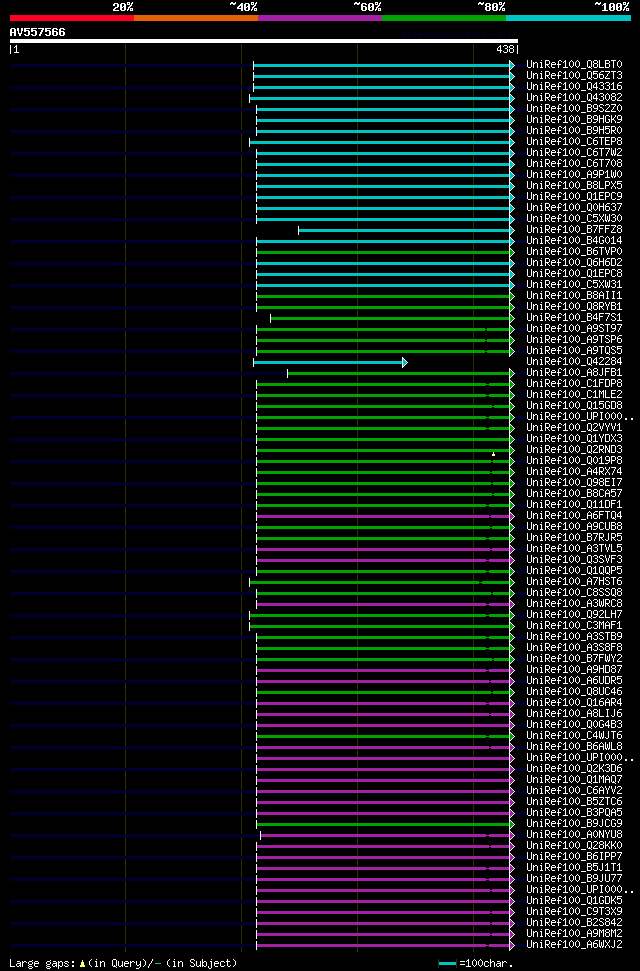
Task: Select the UniRef100_A0NYU8 label
Action: [574, 835]
